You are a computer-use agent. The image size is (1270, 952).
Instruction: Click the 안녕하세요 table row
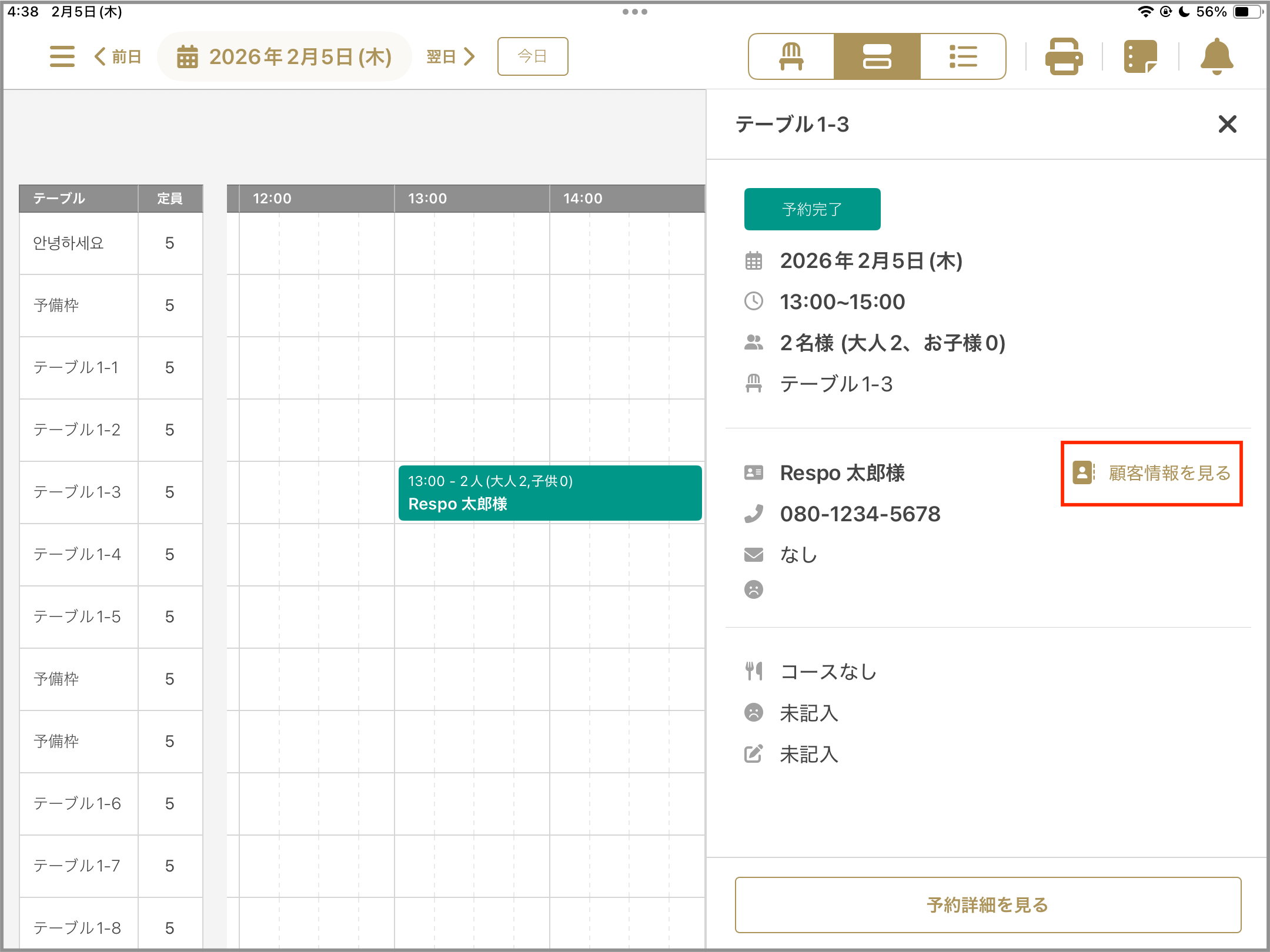click(68, 243)
